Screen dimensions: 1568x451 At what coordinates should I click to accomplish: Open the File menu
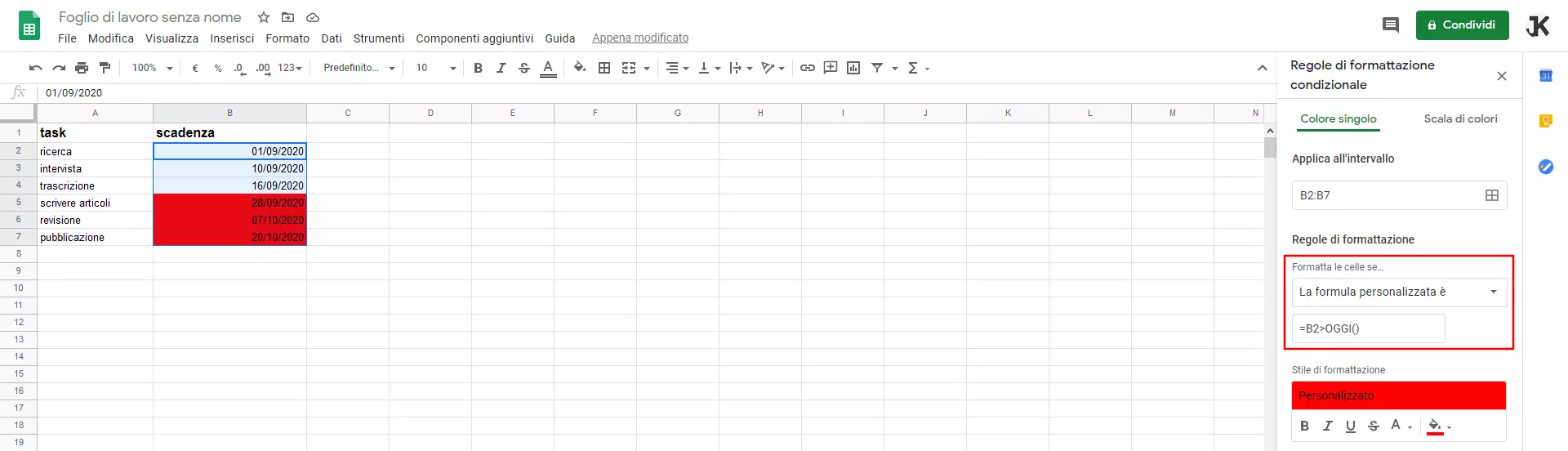coord(67,38)
